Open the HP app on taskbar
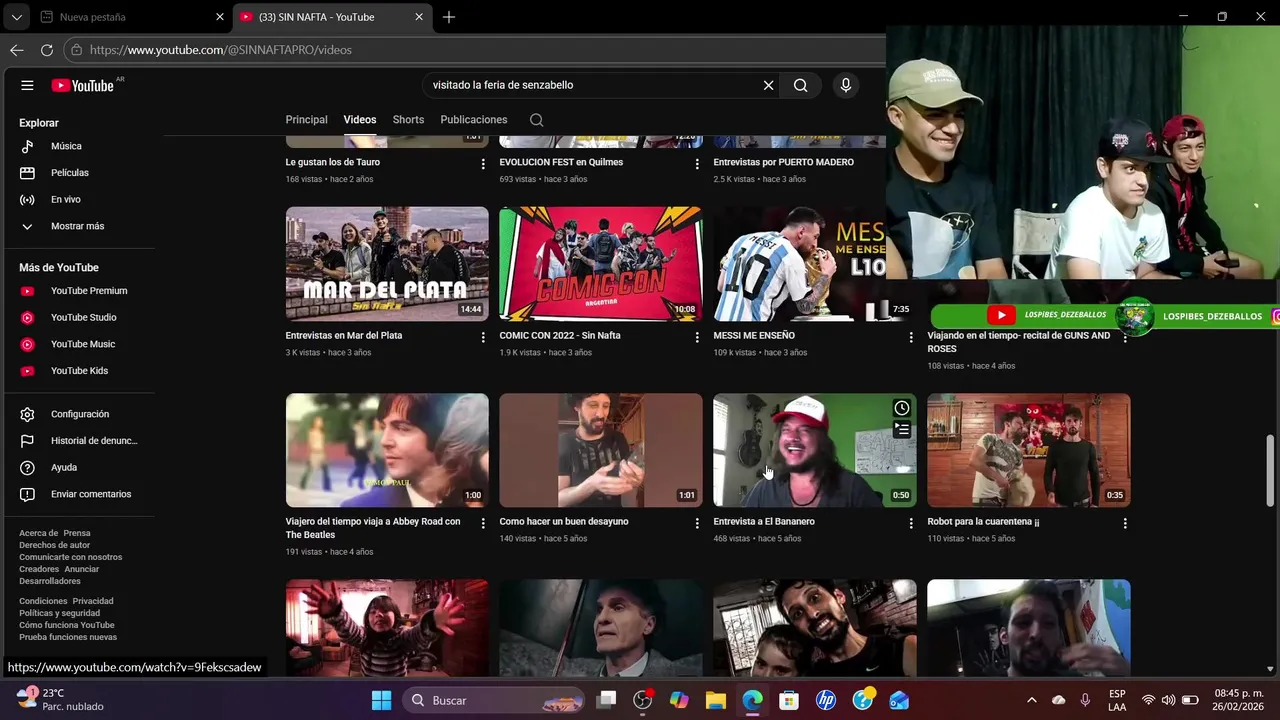Image resolution: width=1280 pixels, height=720 pixels. 826,700
